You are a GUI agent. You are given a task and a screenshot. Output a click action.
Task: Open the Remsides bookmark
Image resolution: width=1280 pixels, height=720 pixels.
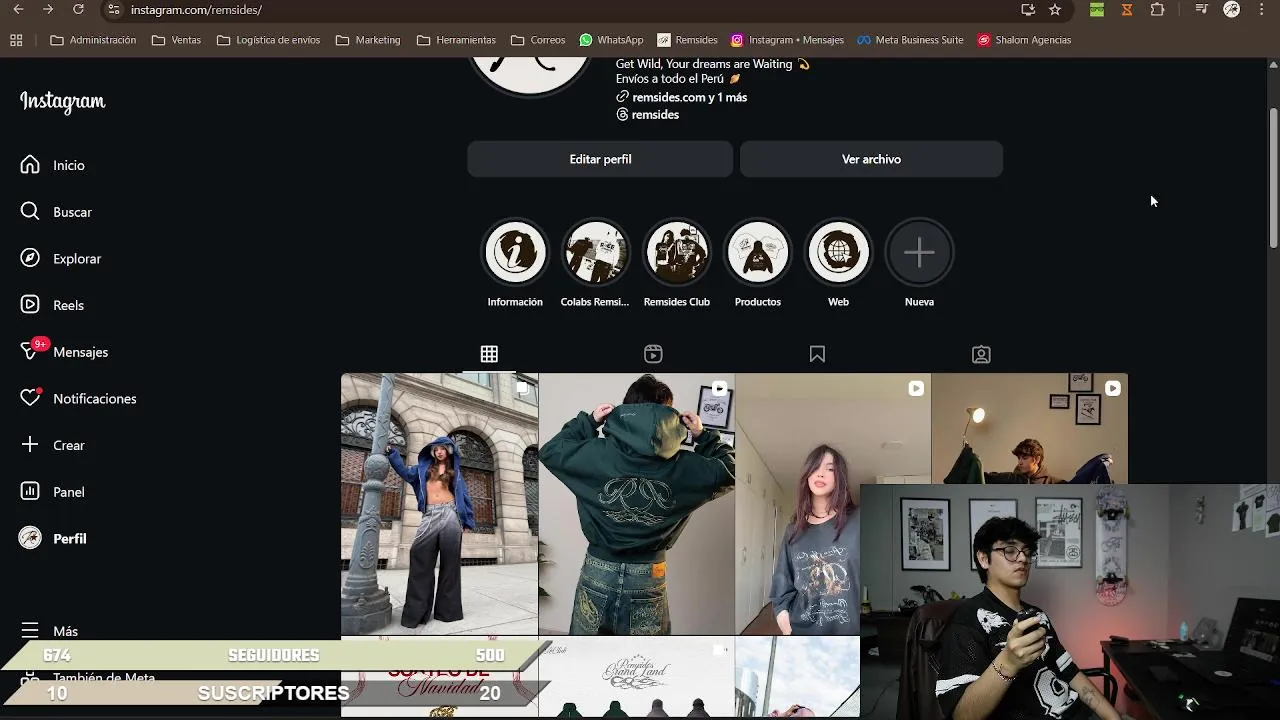click(x=687, y=40)
